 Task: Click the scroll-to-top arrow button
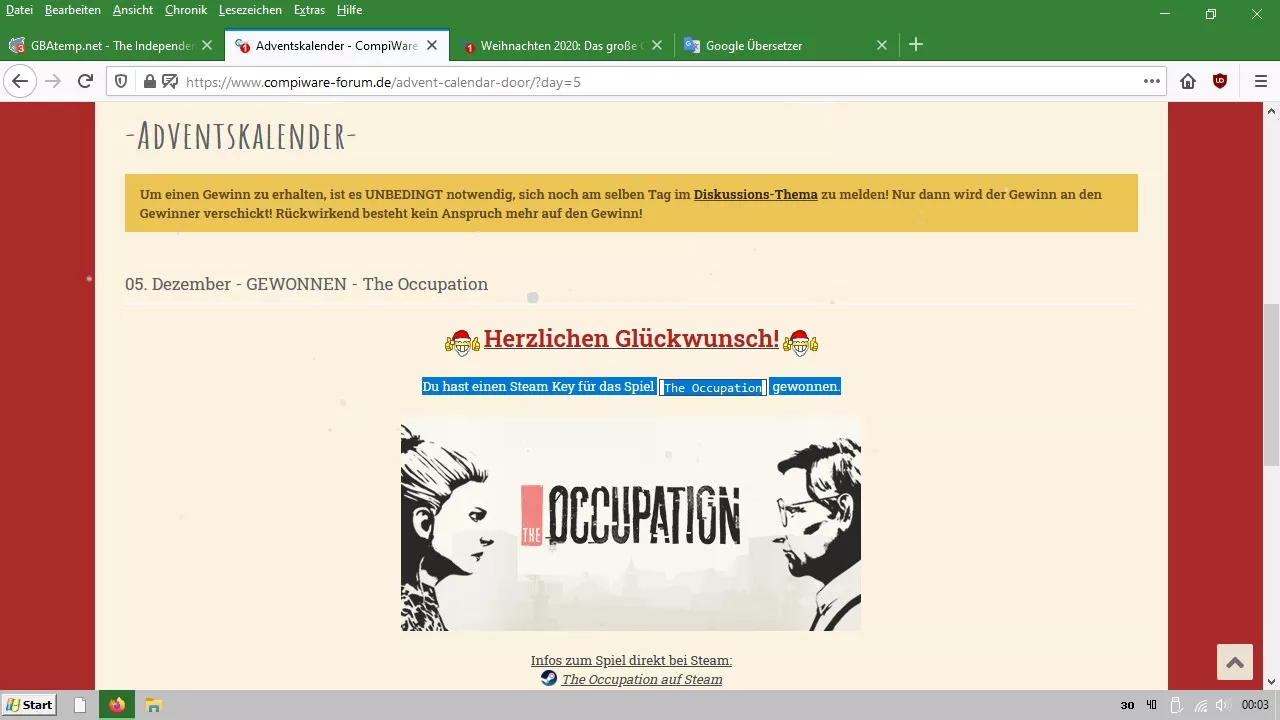pyautogui.click(x=1235, y=663)
